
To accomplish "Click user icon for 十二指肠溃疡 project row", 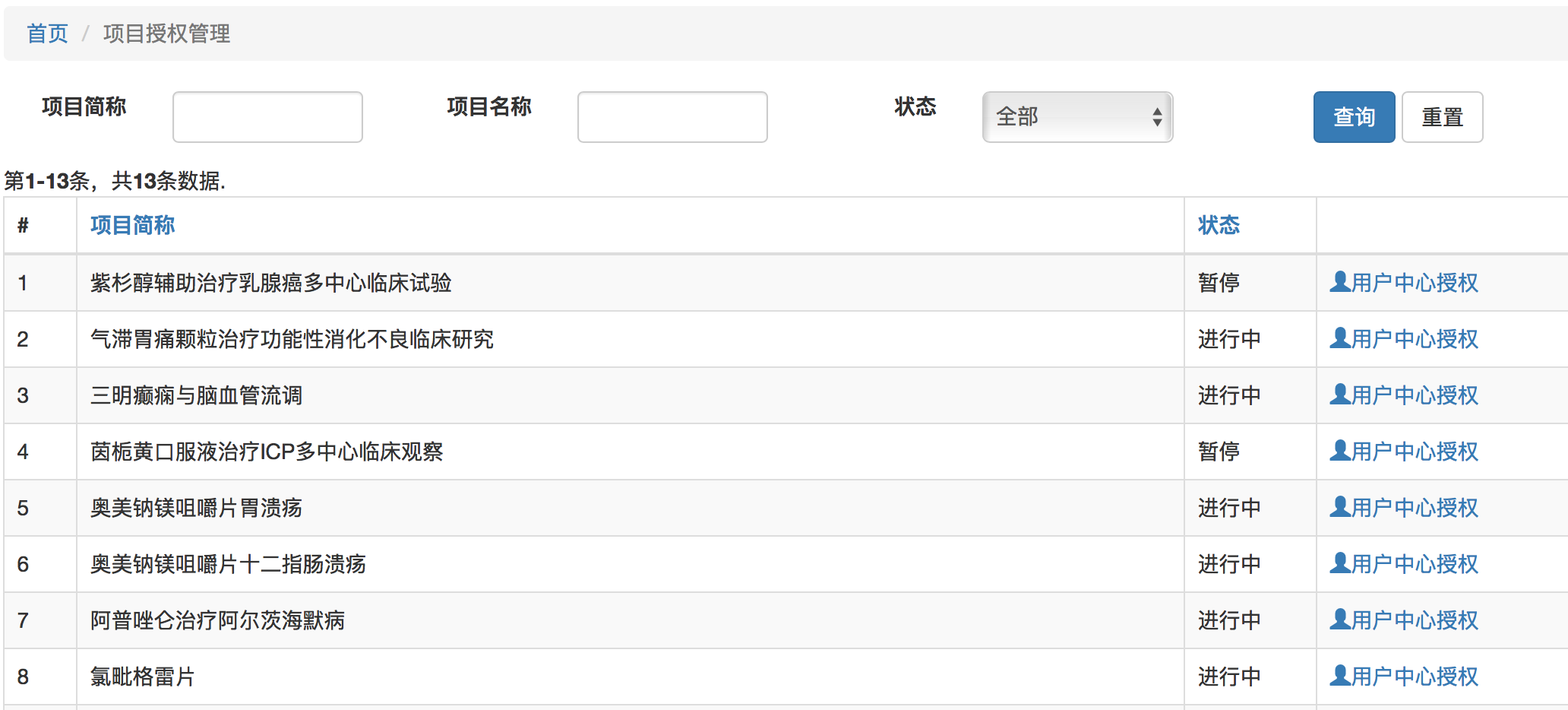I will [x=1339, y=563].
